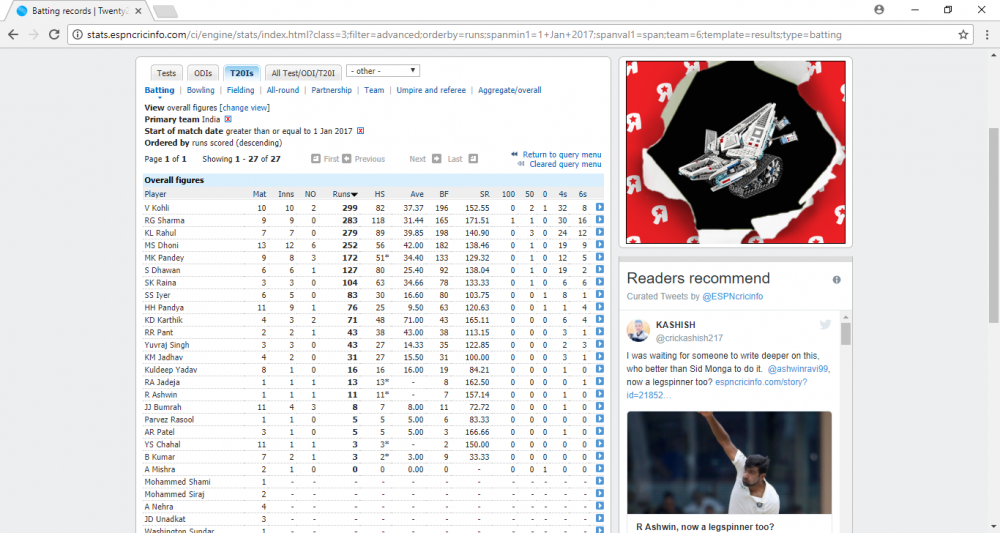The width and height of the screenshot is (1000, 533).
Task: Open Chrome profile account icon
Action: (879, 10)
